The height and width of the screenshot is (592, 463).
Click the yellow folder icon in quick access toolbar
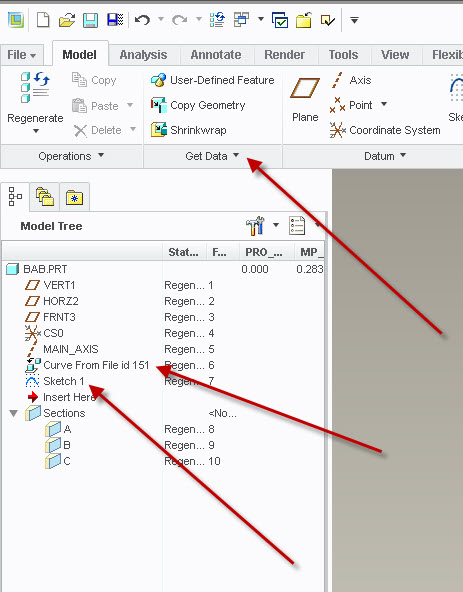click(x=304, y=20)
